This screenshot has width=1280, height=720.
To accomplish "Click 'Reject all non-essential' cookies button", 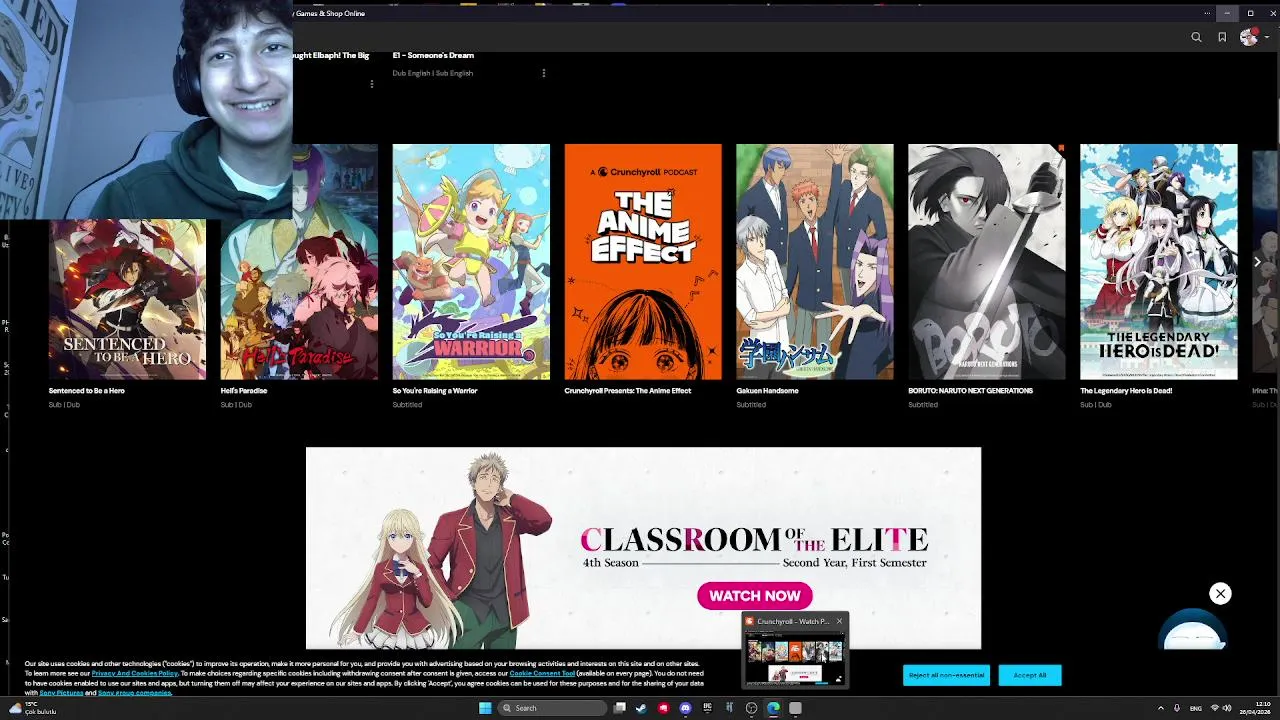I will coord(946,675).
